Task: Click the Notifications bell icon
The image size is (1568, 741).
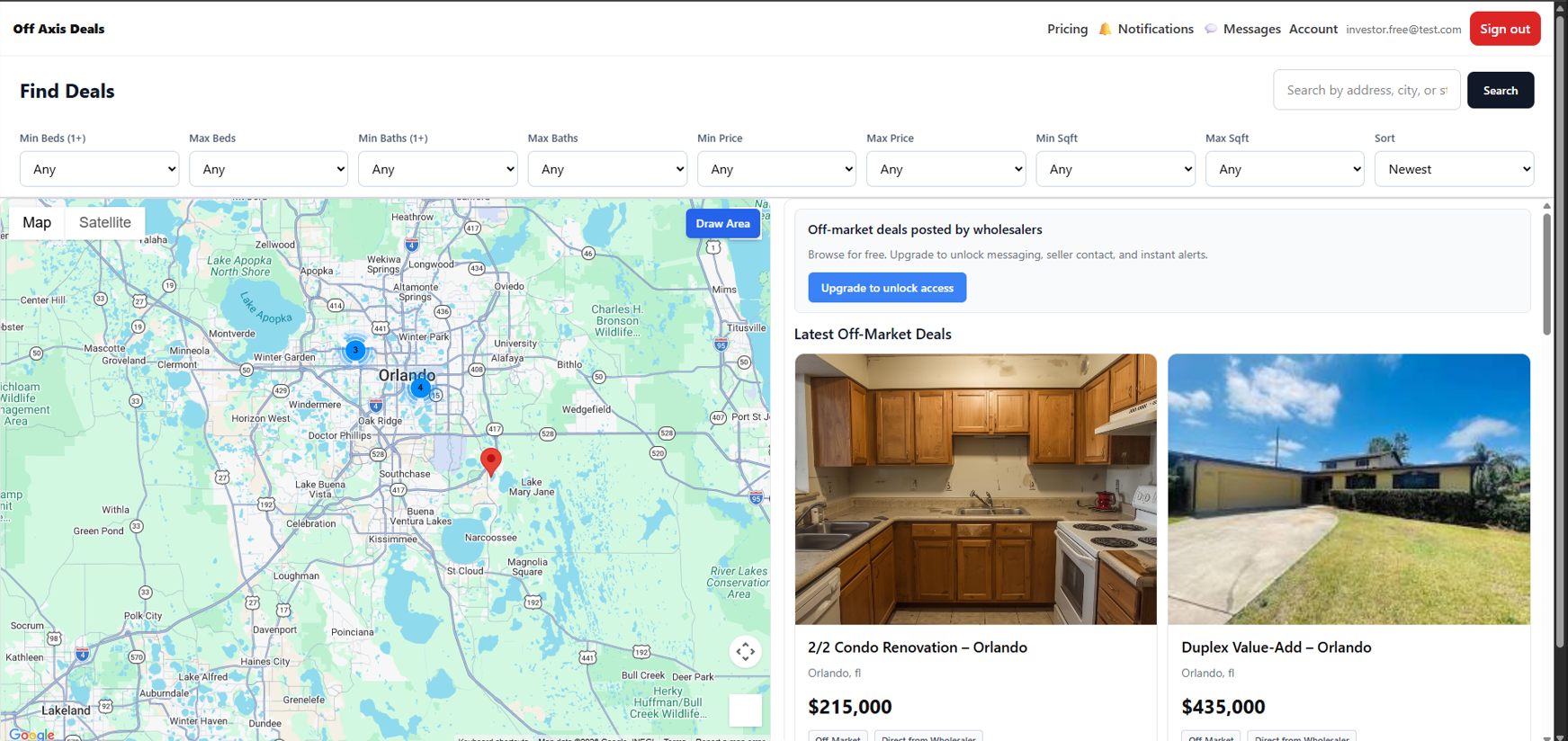Action: [x=1105, y=29]
